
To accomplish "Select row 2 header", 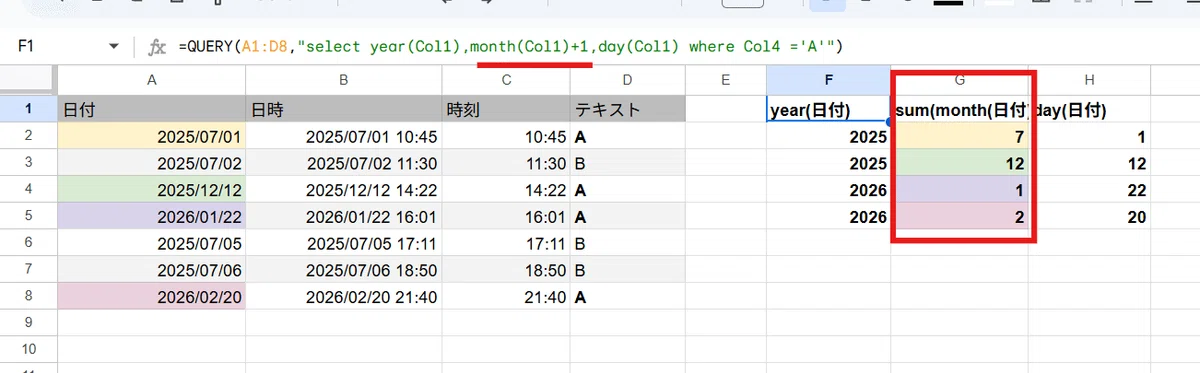I will click(29, 136).
